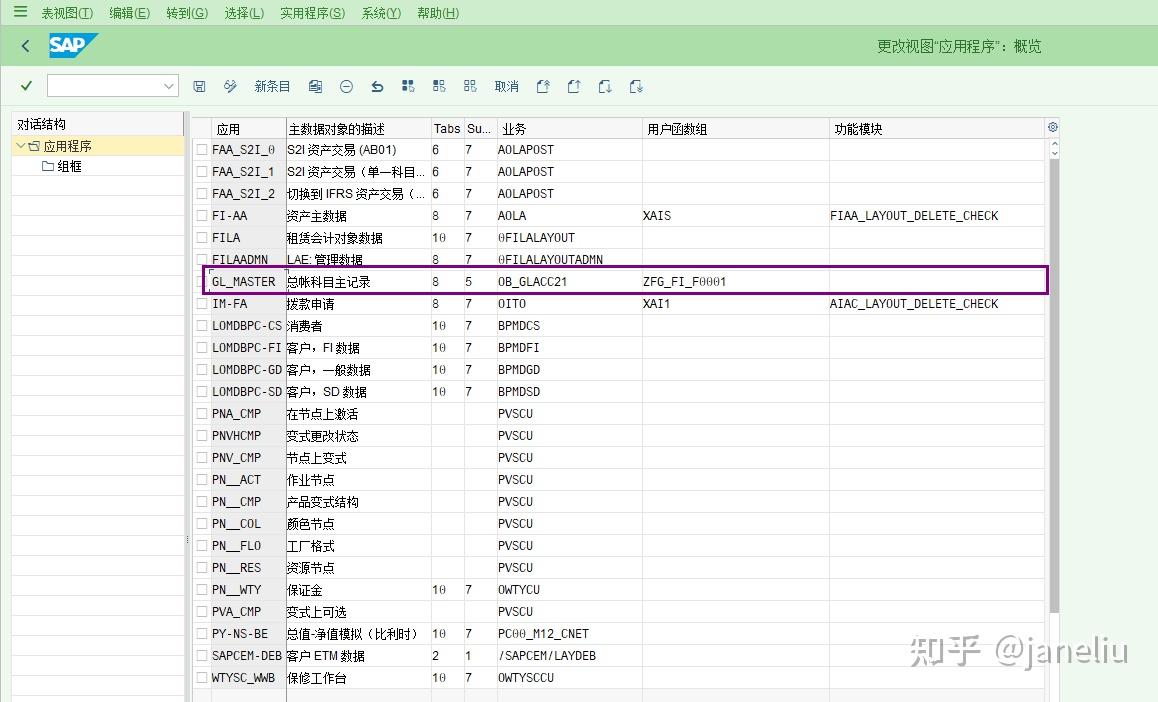Open the command field dropdown

168,86
